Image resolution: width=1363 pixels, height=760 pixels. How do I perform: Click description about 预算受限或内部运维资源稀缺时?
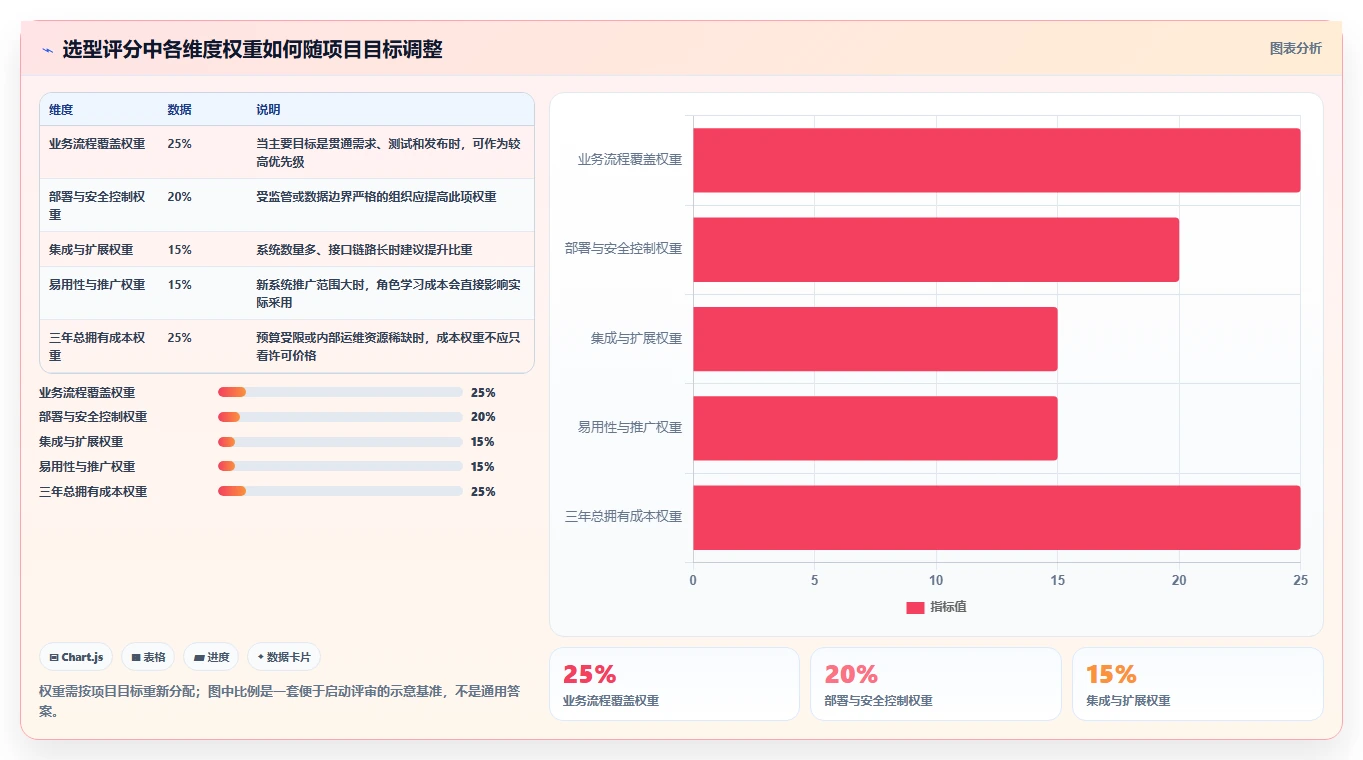(389, 346)
